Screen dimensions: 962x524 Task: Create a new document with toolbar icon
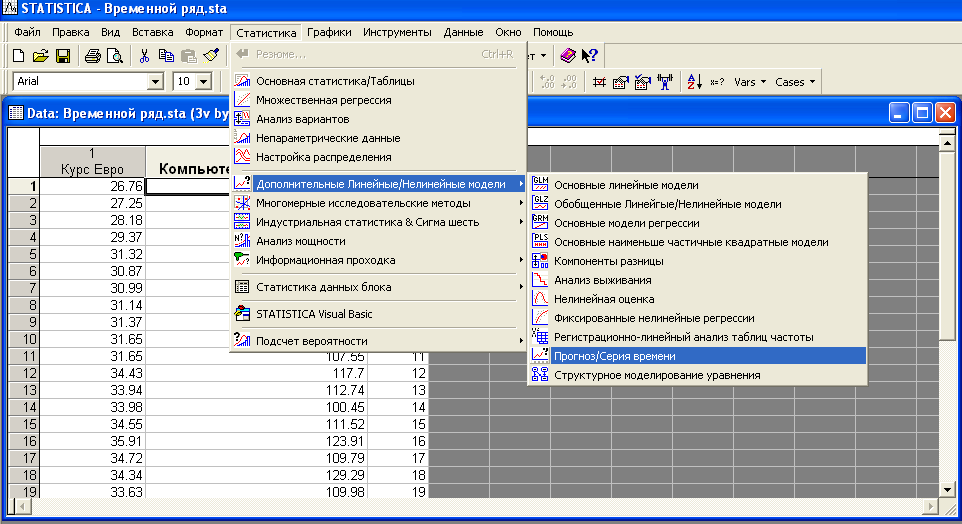(x=18, y=56)
